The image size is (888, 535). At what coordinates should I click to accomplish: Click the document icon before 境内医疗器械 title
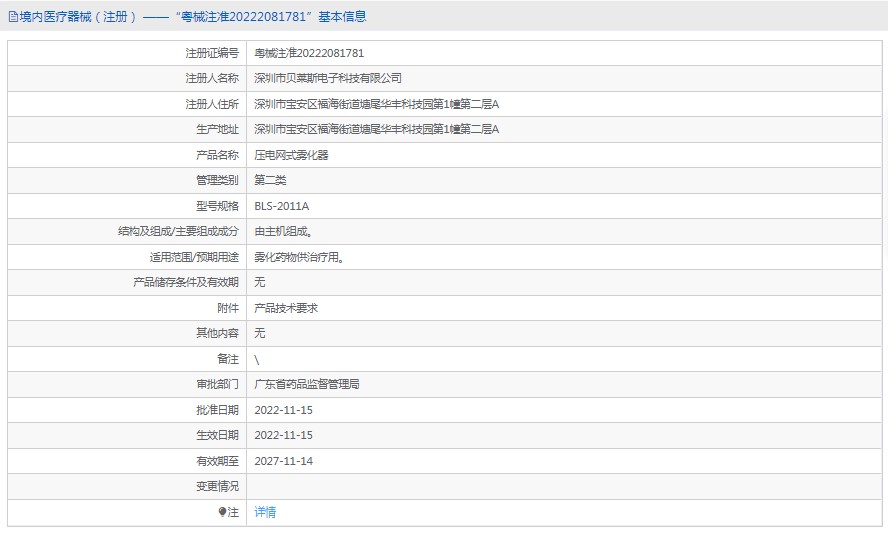13,17
